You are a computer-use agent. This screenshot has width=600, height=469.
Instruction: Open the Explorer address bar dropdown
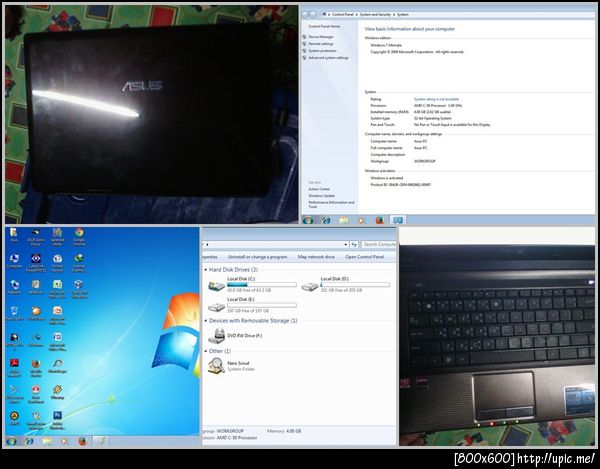pos(346,244)
